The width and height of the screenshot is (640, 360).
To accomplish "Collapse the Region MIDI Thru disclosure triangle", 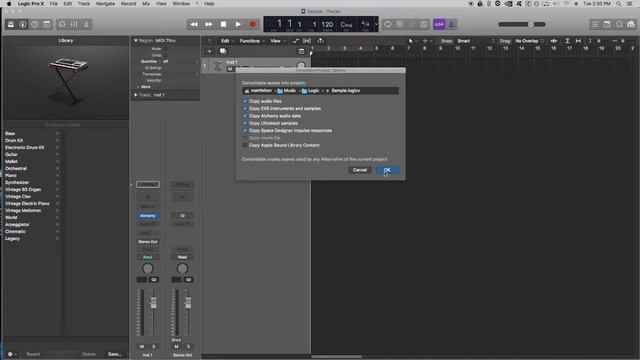I will (136, 41).
